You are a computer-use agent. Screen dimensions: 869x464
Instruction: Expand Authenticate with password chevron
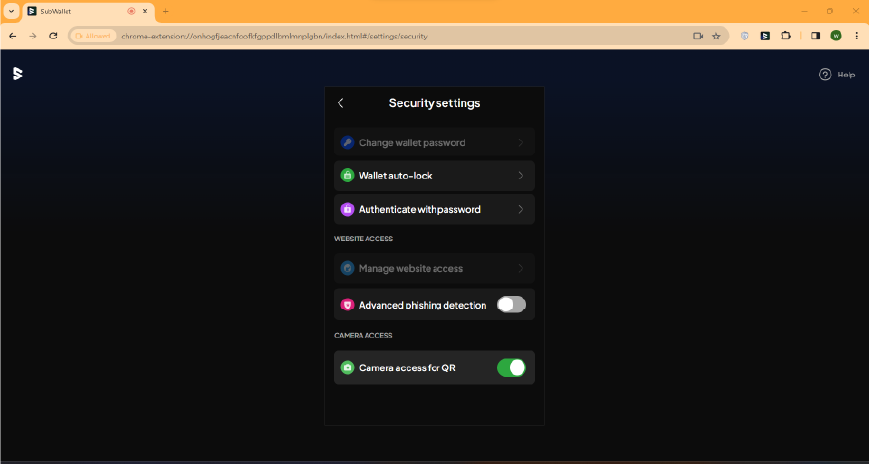[521, 210]
